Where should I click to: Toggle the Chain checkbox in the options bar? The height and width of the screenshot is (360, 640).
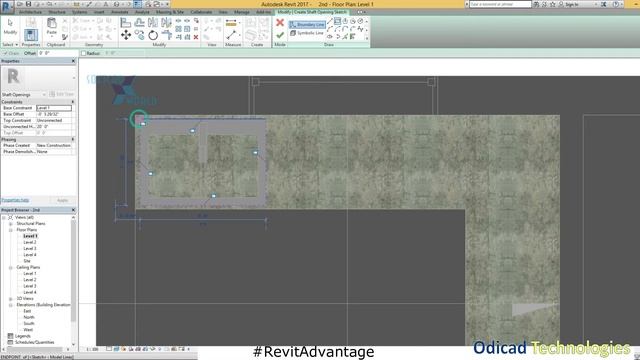[5, 53]
